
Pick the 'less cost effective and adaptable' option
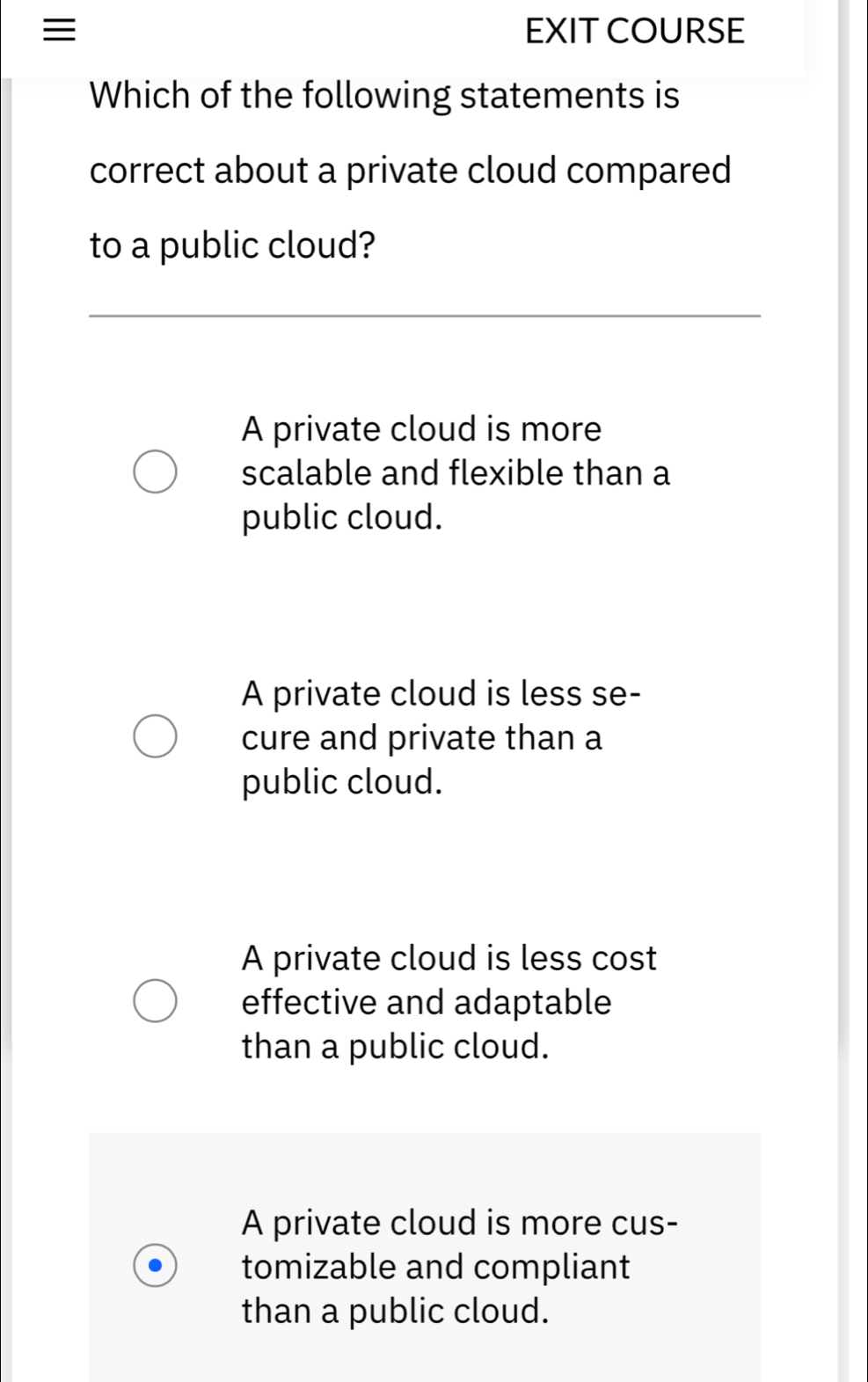[x=157, y=1000]
